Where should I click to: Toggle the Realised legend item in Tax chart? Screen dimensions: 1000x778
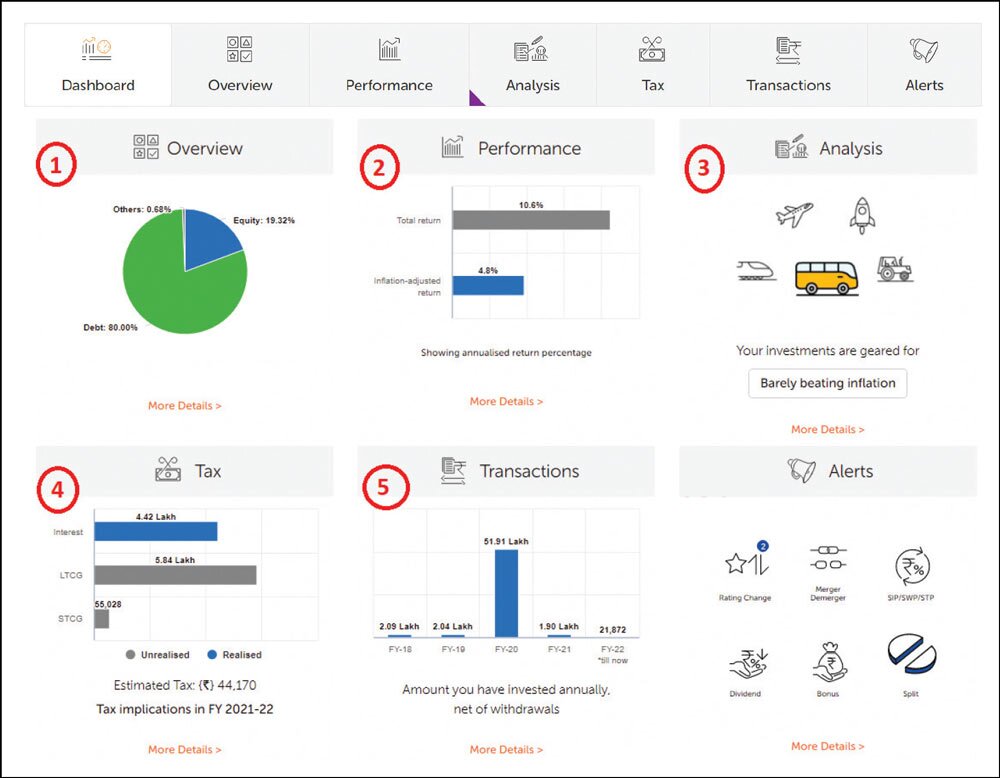(x=234, y=655)
